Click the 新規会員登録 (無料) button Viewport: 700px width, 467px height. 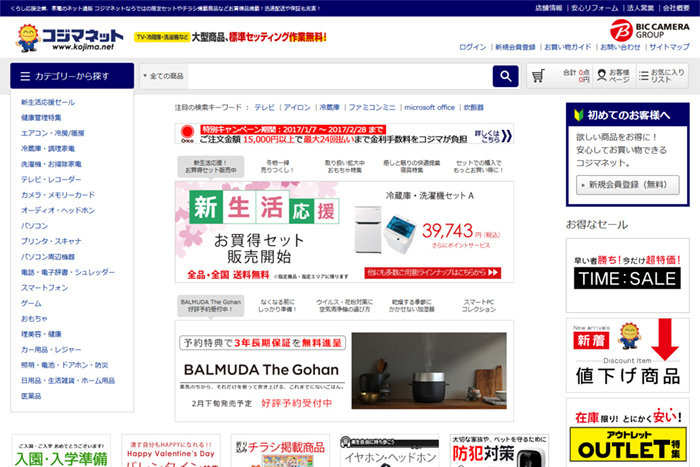[627, 185]
